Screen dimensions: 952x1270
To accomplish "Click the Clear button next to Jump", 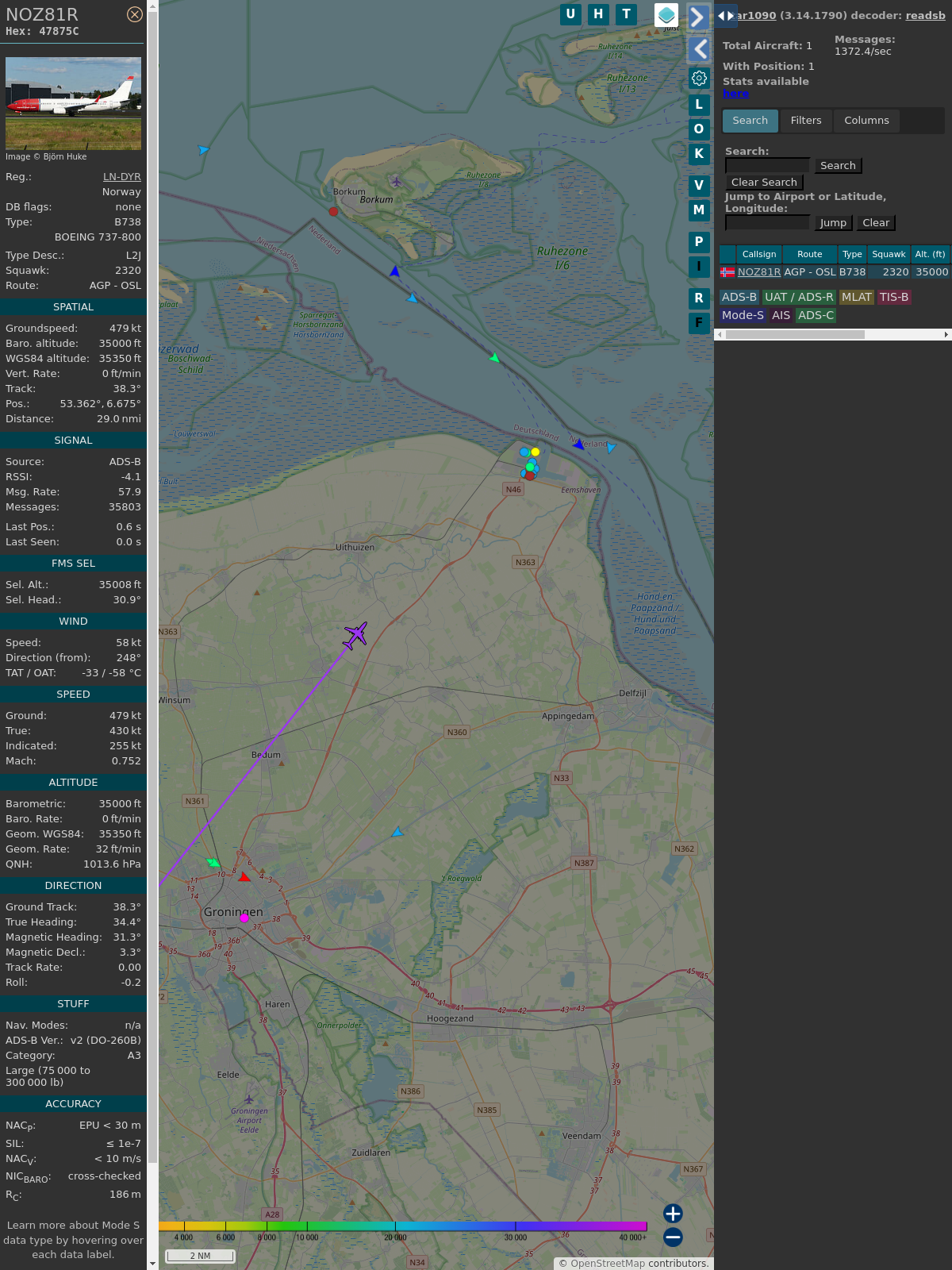I will point(876,223).
